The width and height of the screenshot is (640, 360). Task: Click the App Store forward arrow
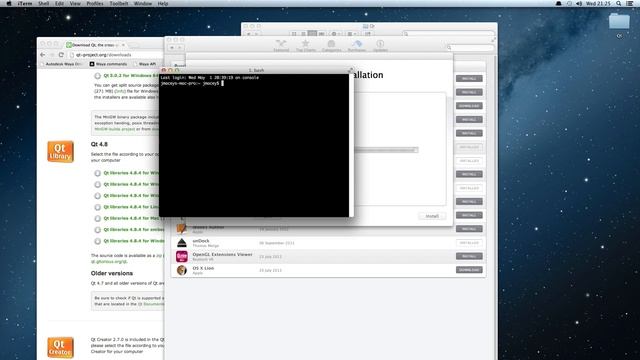180,48
